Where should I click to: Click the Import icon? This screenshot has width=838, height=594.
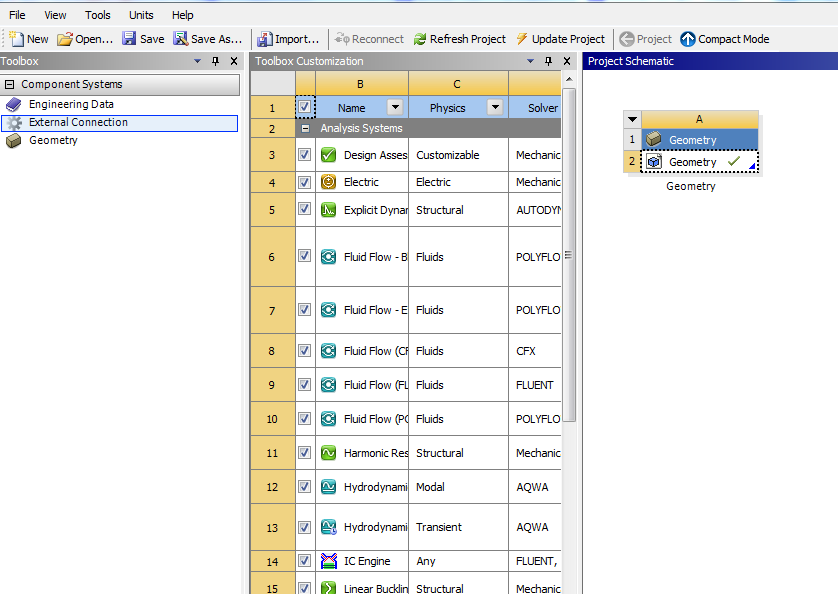pyautogui.click(x=265, y=39)
